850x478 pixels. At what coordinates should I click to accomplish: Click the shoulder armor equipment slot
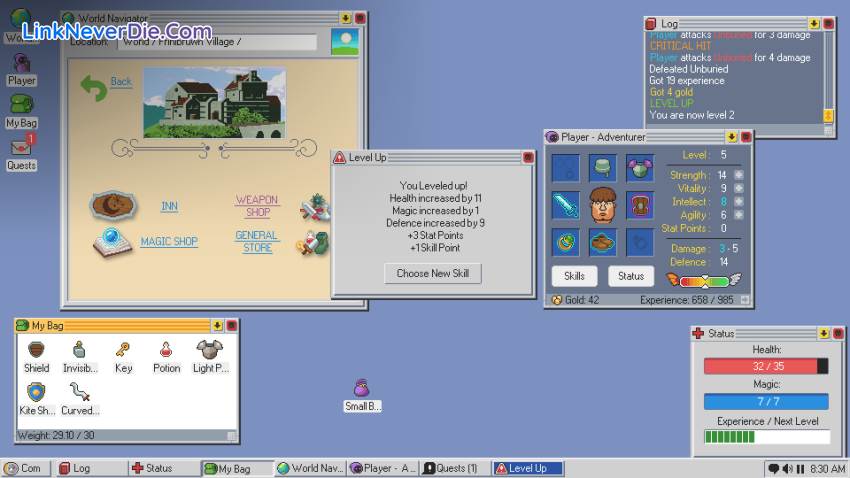(640, 167)
